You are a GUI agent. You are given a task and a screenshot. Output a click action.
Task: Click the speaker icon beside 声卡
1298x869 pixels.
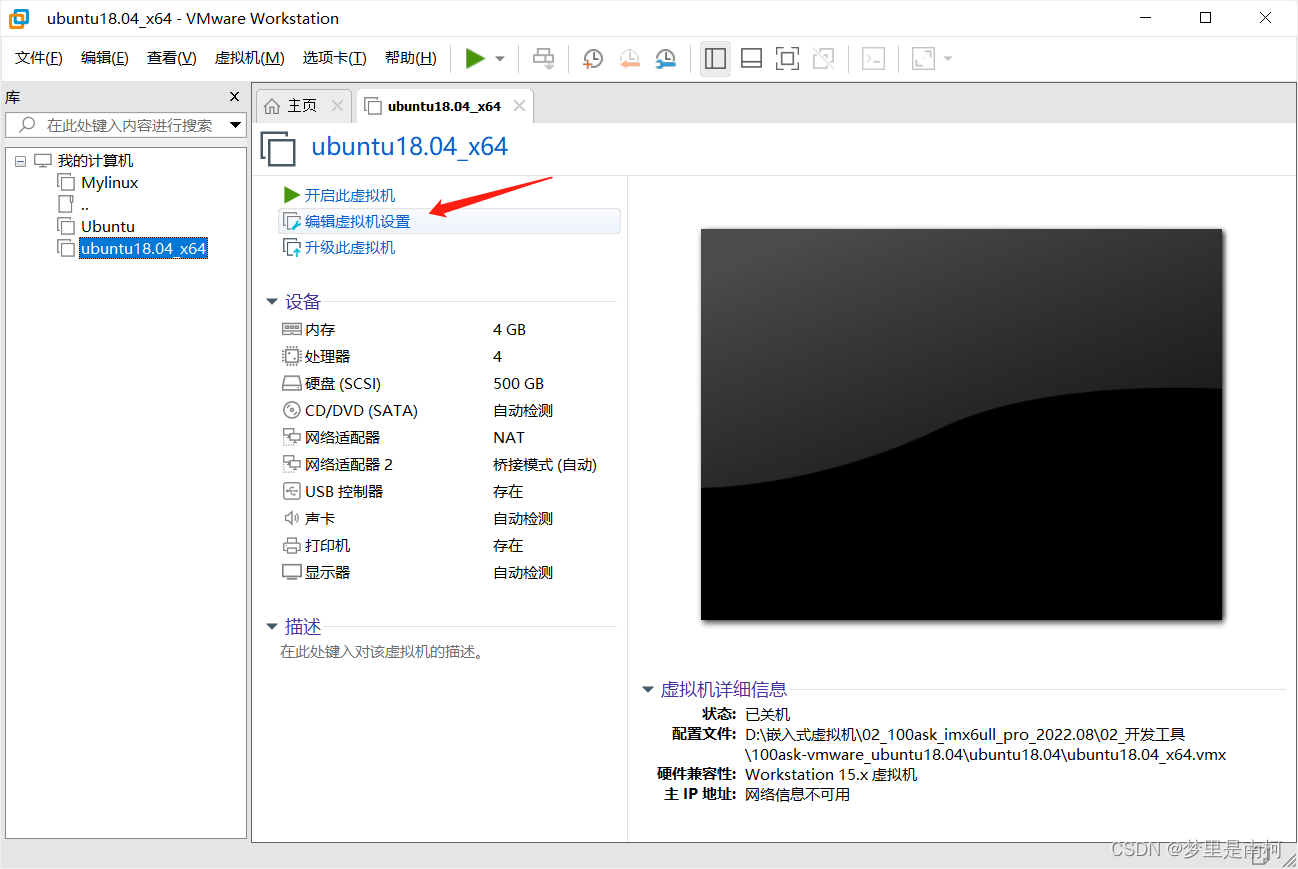click(292, 518)
